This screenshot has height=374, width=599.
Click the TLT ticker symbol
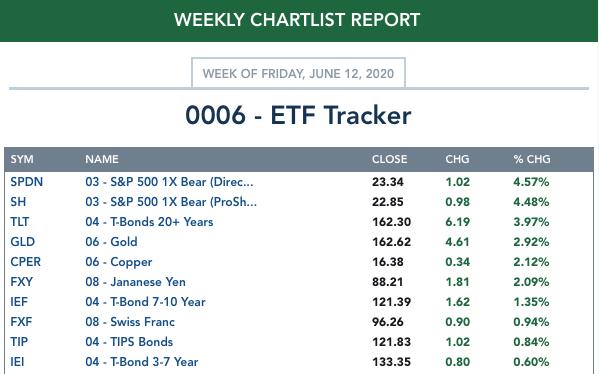[19, 222]
